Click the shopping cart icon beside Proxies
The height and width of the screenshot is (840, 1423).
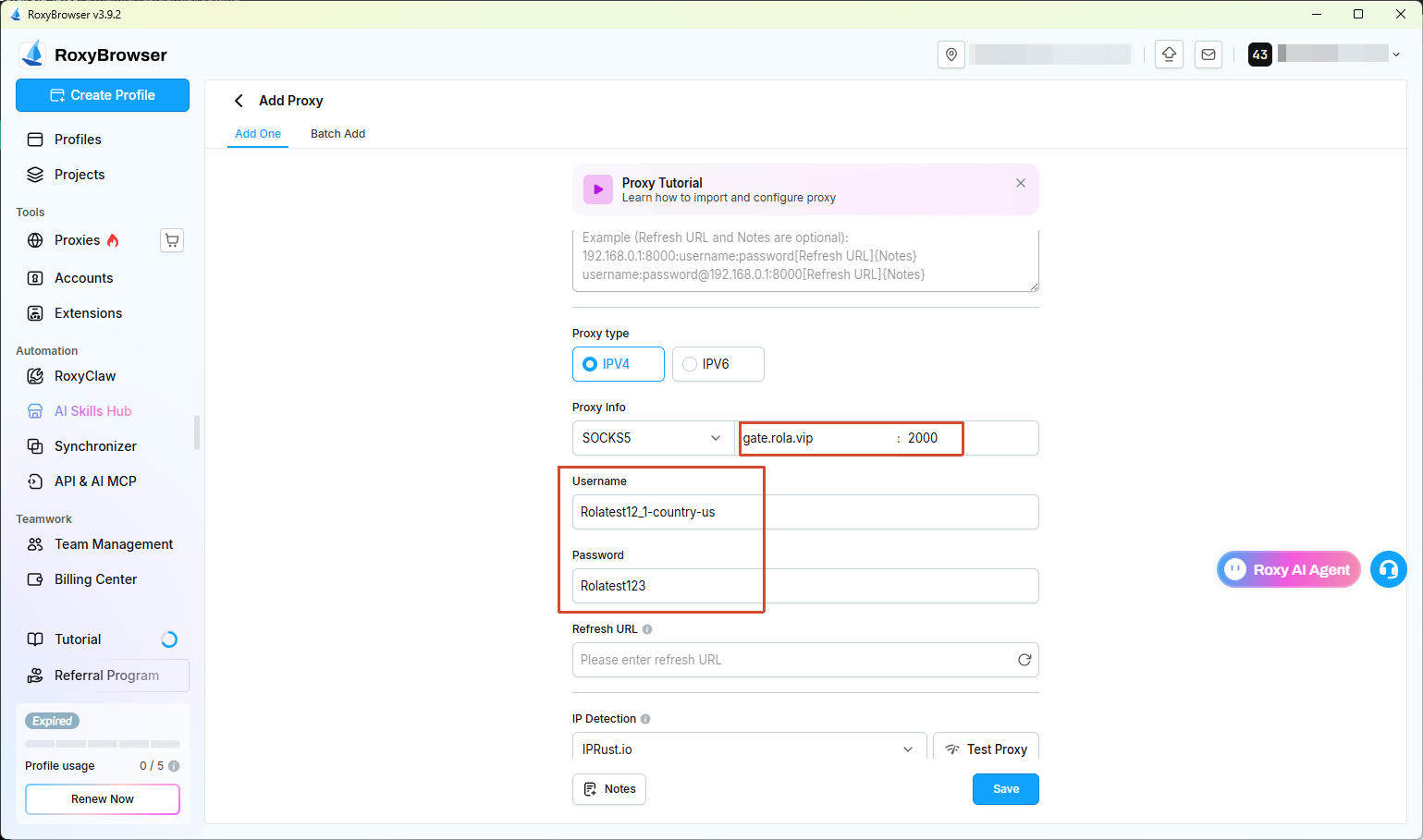(x=172, y=240)
